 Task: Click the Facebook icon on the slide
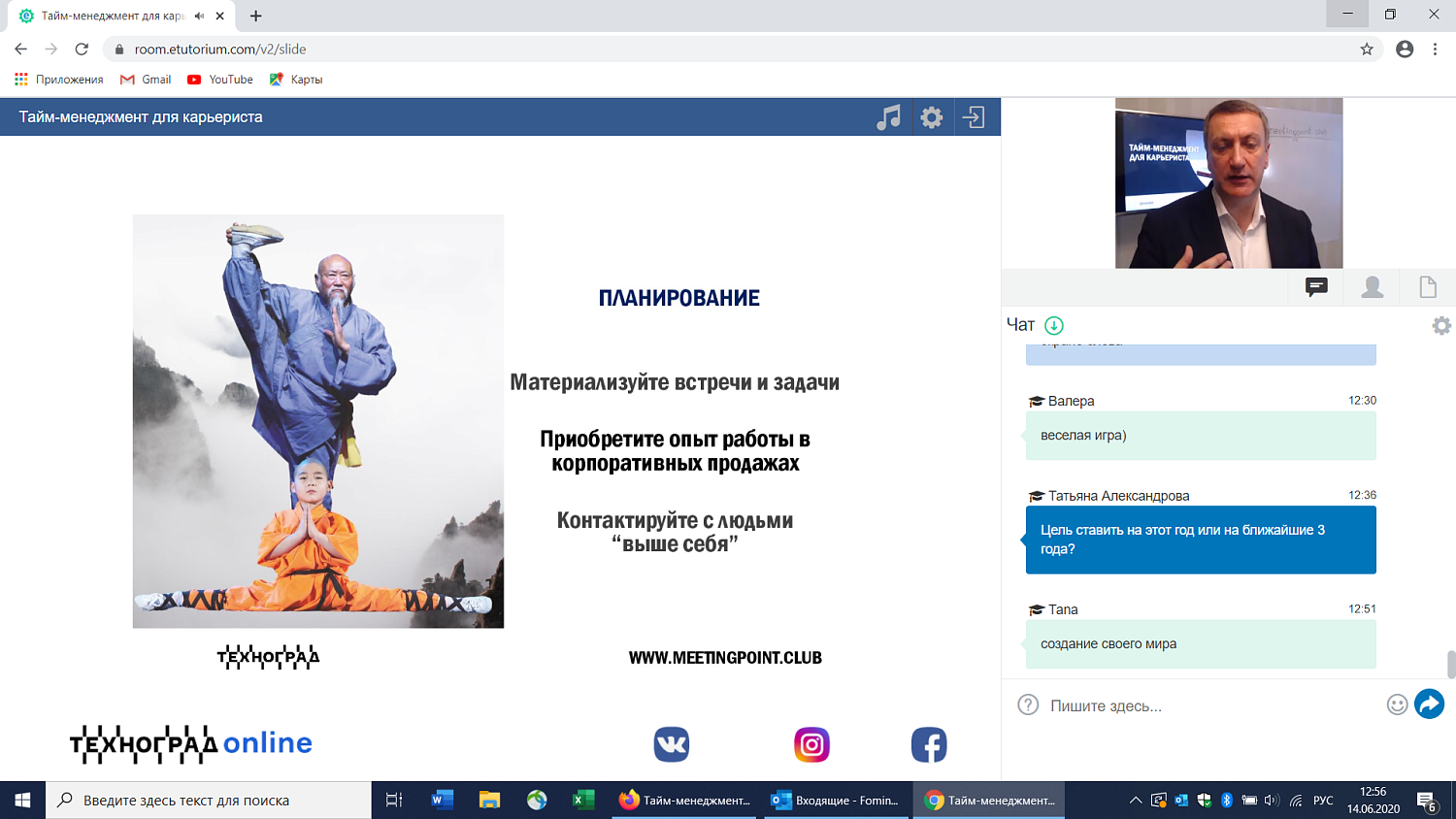click(929, 743)
